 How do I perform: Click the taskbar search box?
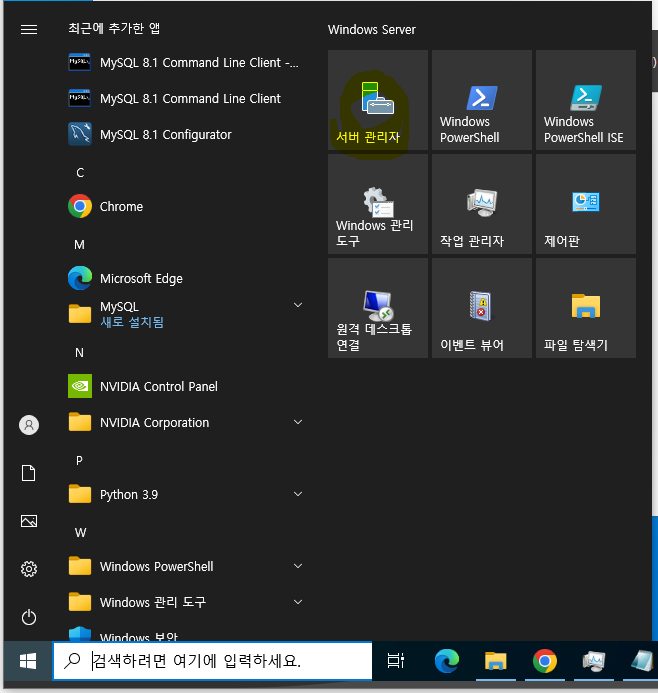click(213, 661)
